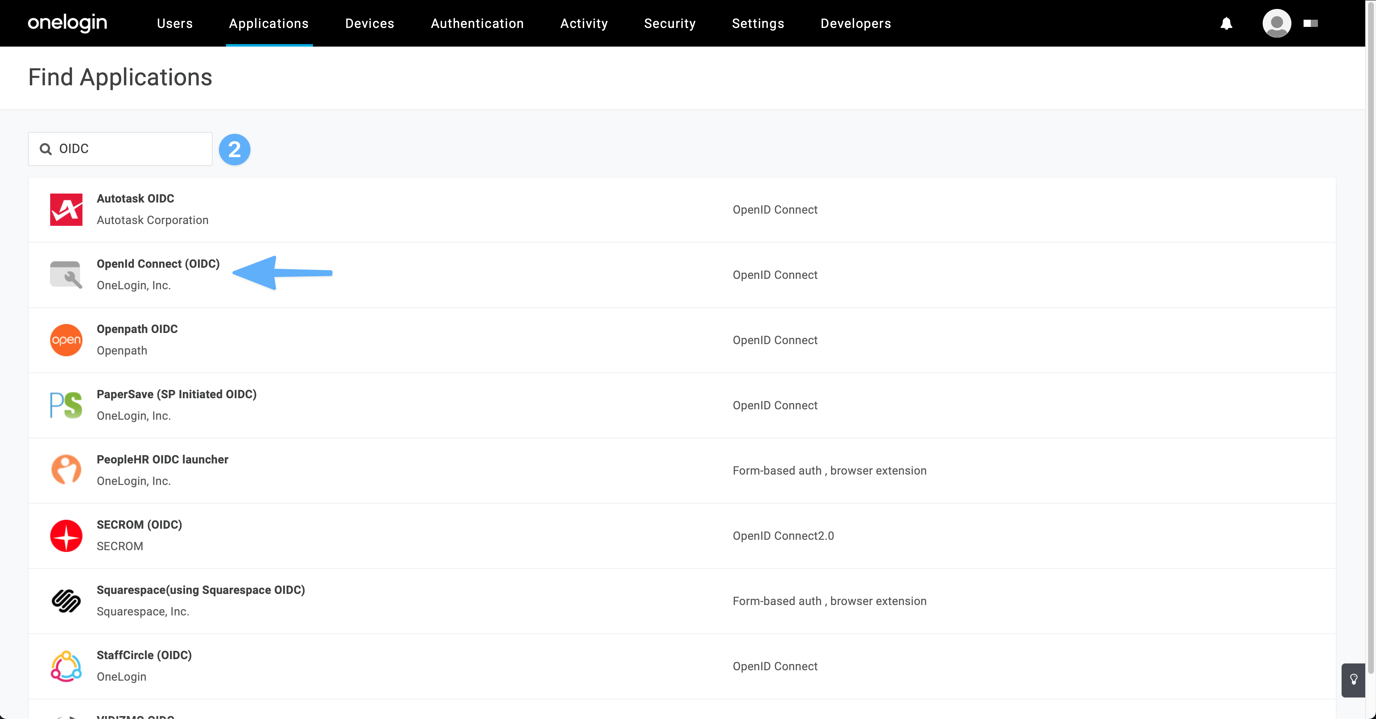
Task: Click 'Openpath' vendor text
Action: pyautogui.click(x=122, y=351)
